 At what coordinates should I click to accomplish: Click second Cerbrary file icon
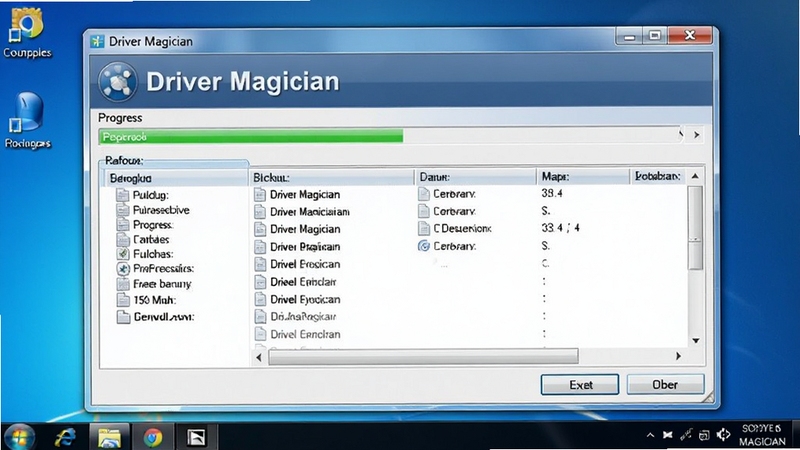click(423, 211)
